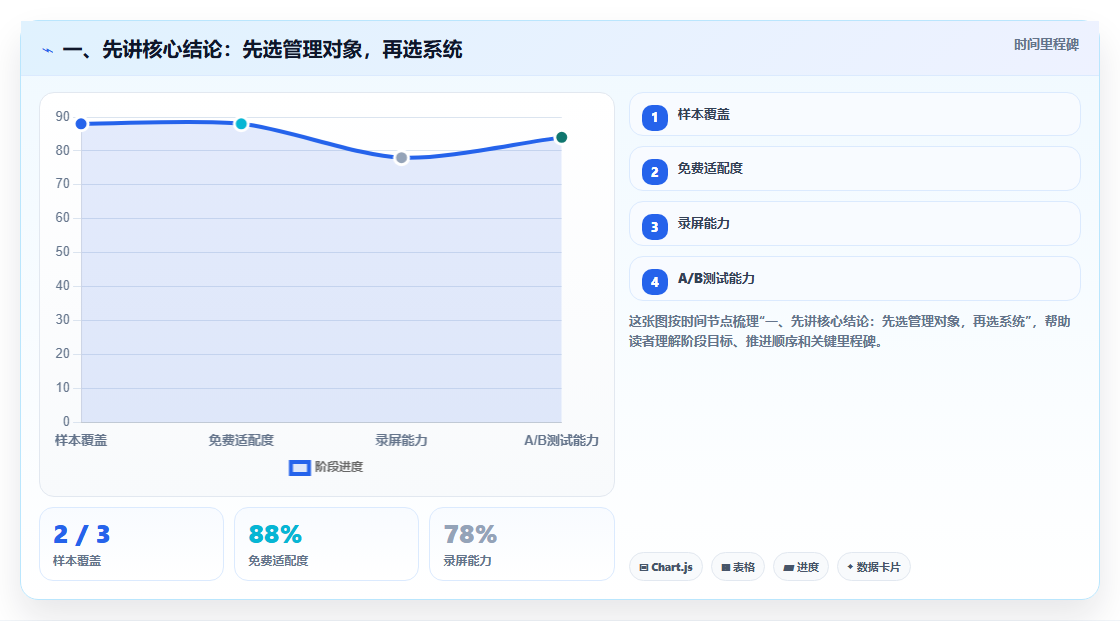Click the number 4 badge for A/B测试能力
1120x621 pixels.
pos(654,282)
